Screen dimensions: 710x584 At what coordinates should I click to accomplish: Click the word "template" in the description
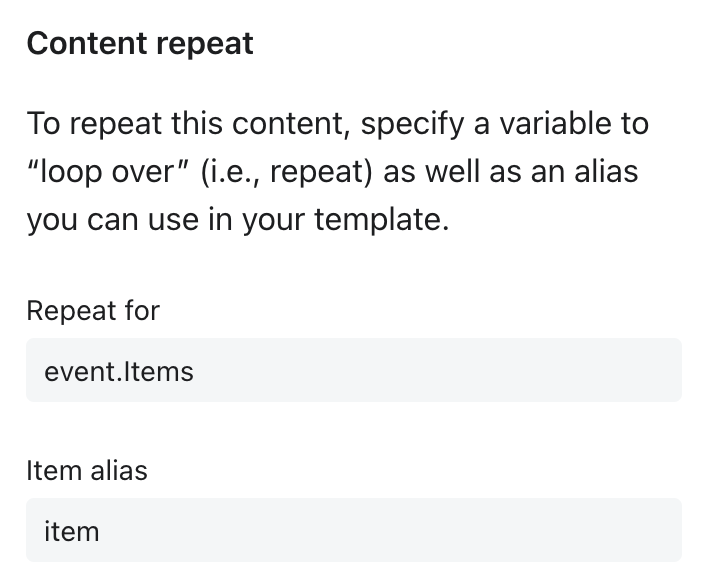coord(379,219)
